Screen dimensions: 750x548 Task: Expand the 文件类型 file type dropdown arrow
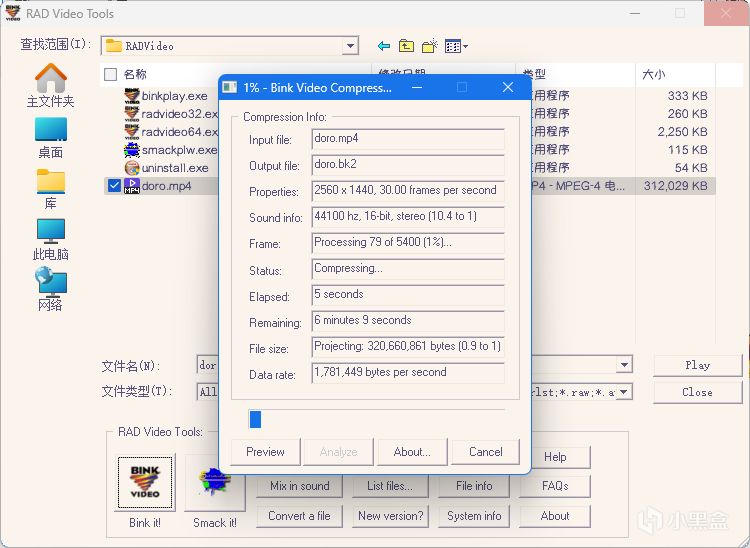[x=624, y=392]
